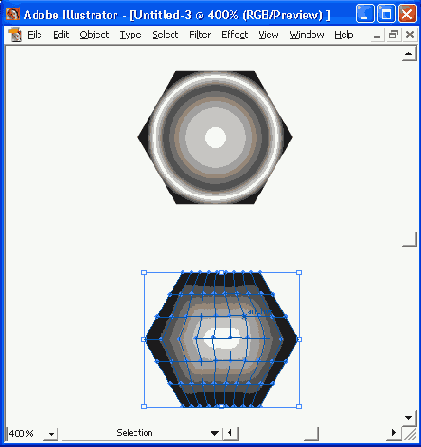Click the top-right bounding box handle
421x447 pixels.
click(x=299, y=273)
